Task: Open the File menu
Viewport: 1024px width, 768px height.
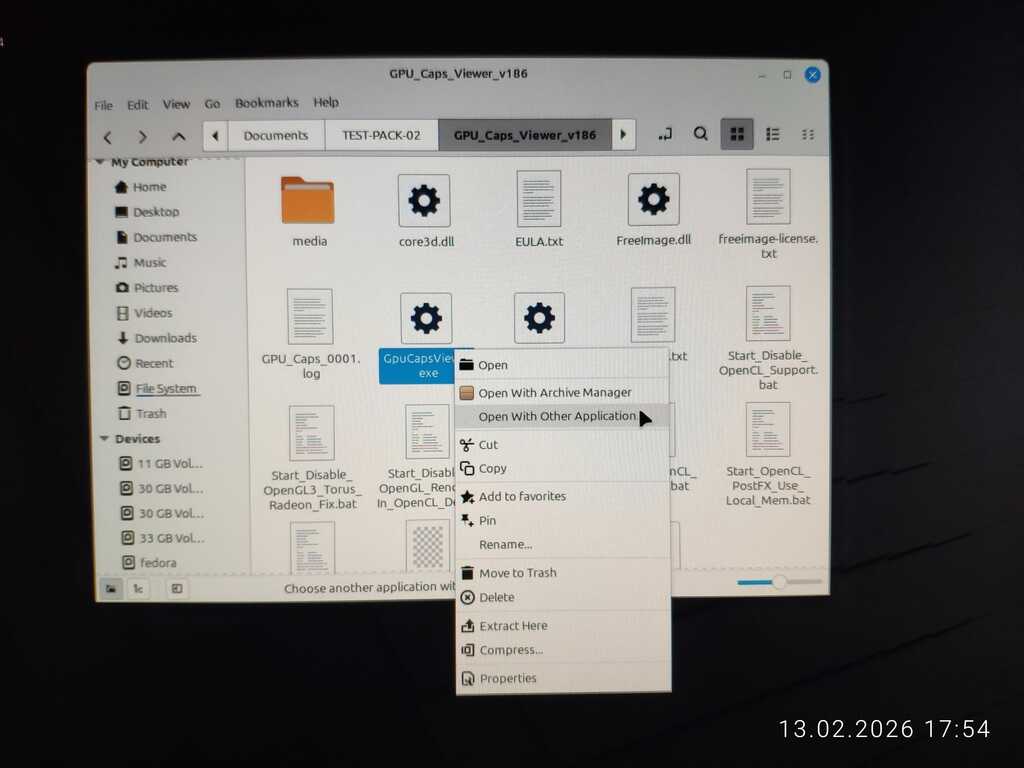Action: coord(103,105)
